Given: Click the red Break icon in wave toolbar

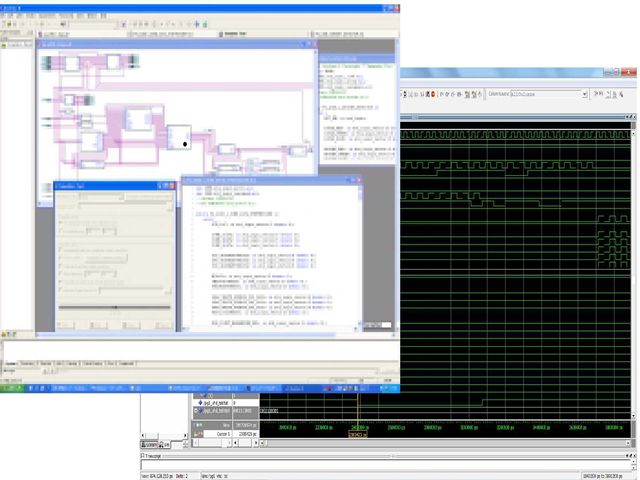Looking at the screenshot, I should coord(433,94).
